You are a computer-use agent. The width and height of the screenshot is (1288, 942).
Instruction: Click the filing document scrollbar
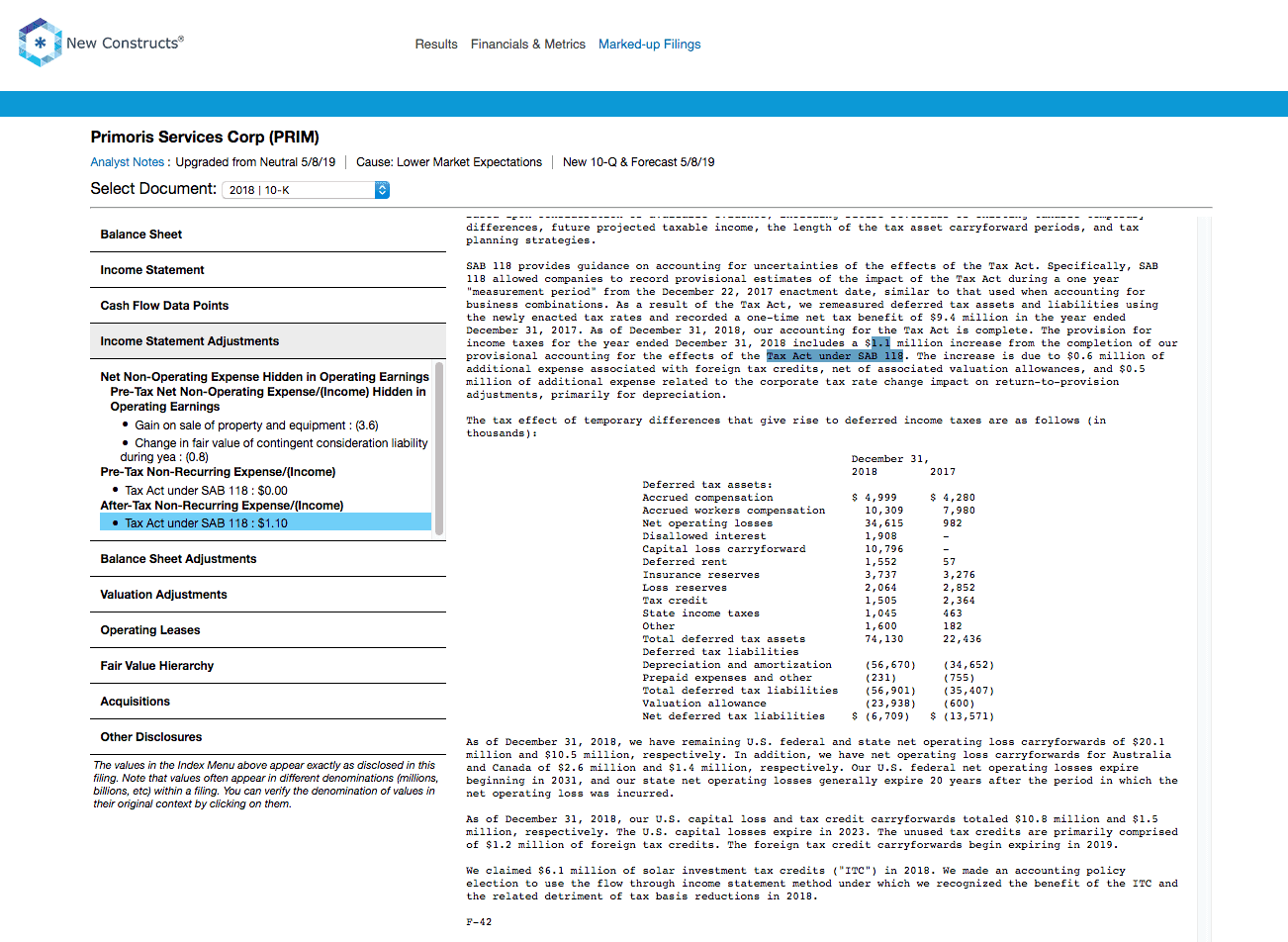pos(1204,579)
